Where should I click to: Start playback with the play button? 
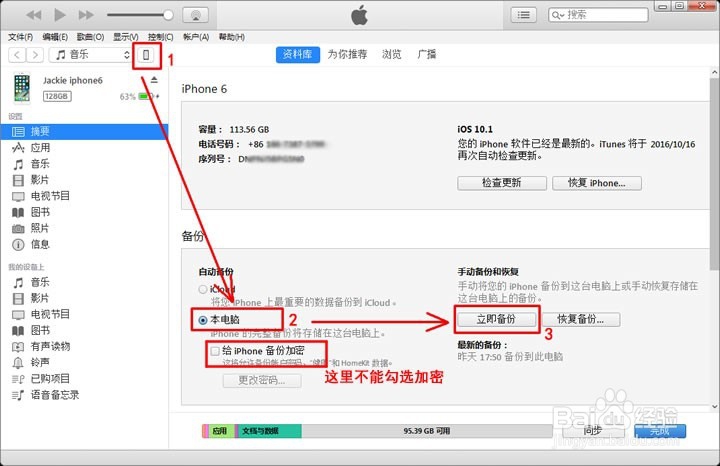click(60, 15)
